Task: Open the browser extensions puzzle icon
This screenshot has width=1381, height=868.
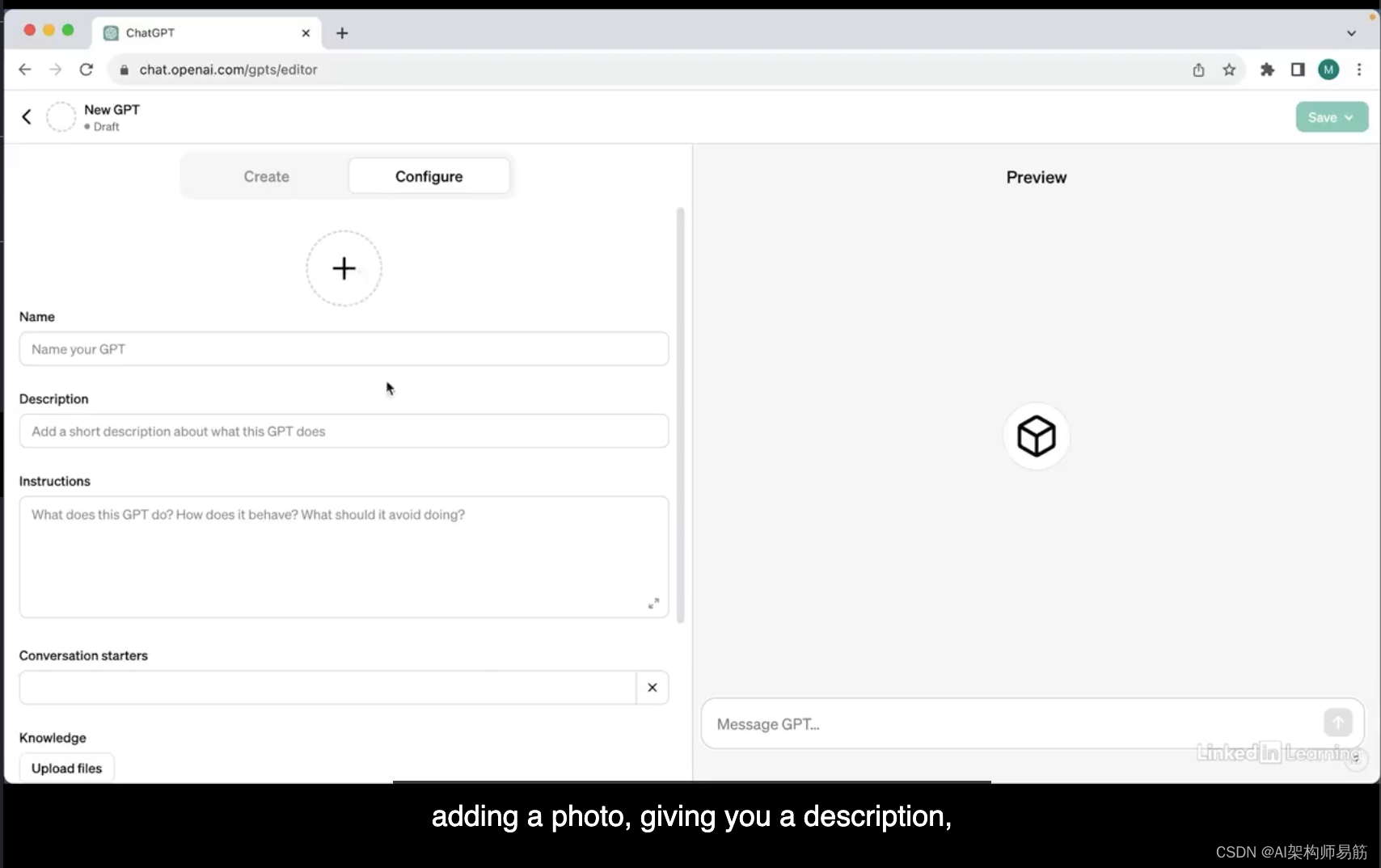Action: pyautogui.click(x=1267, y=70)
